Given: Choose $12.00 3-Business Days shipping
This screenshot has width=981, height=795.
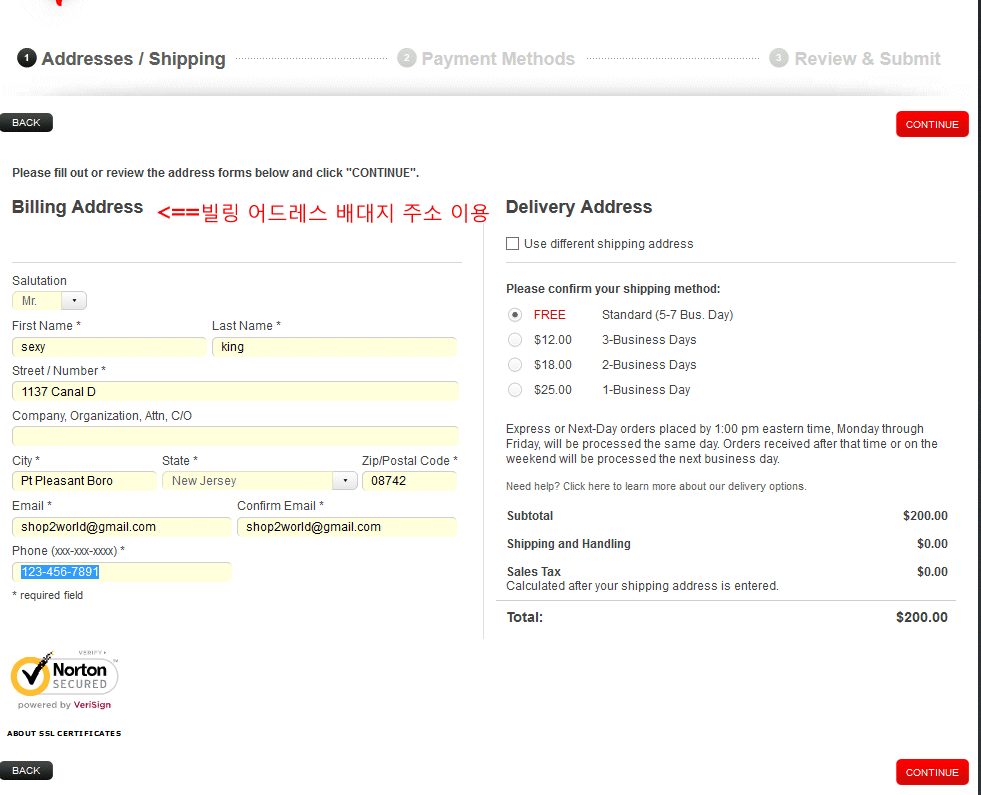Looking at the screenshot, I should coord(515,340).
